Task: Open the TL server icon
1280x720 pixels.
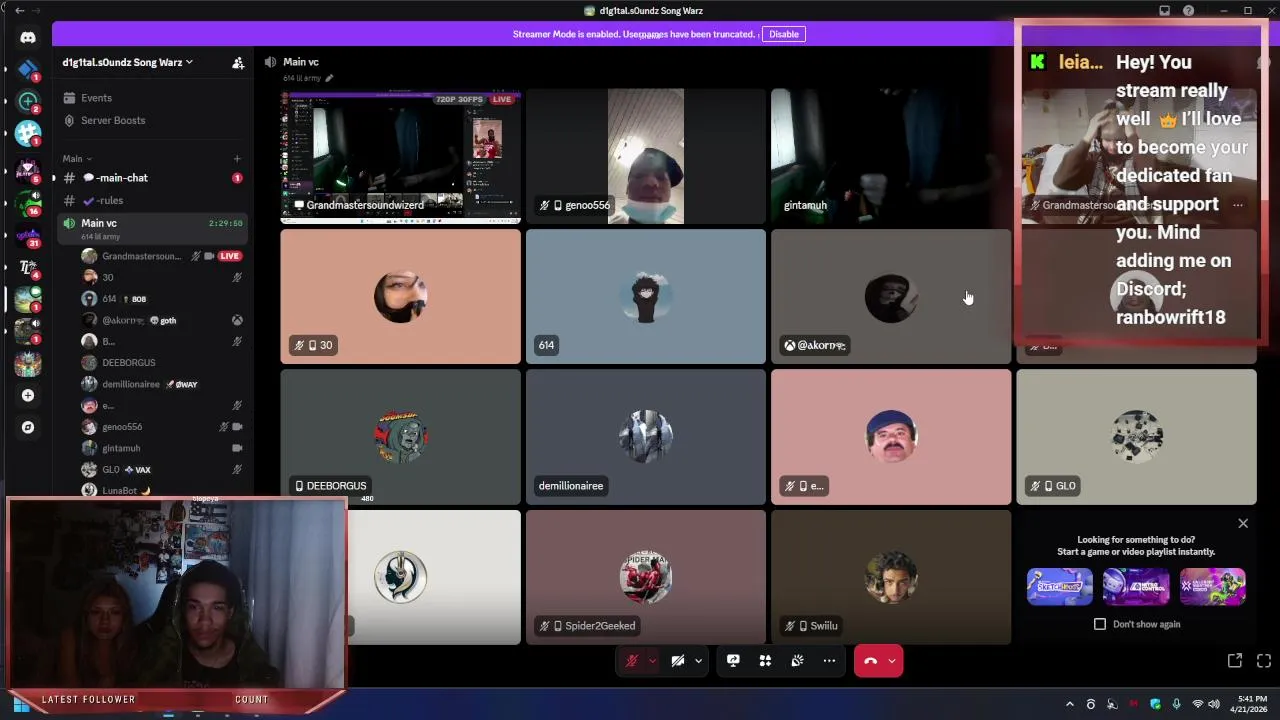Action: point(28,267)
